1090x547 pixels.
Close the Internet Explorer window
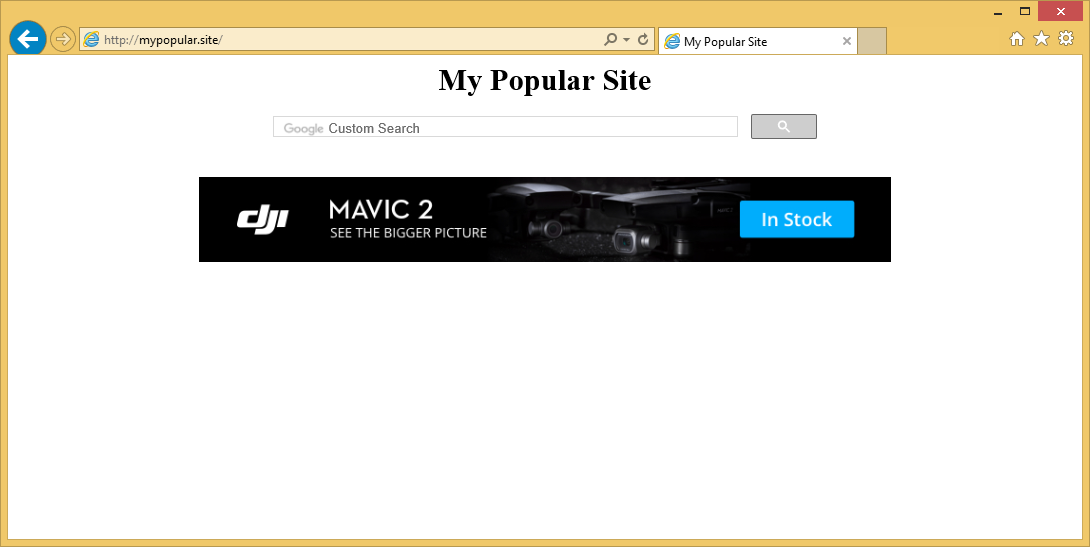pyautogui.click(x=1061, y=11)
